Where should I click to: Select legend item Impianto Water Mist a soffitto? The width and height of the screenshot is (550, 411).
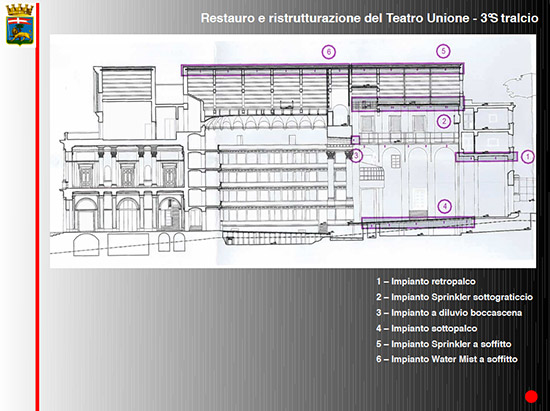[x=447, y=359]
